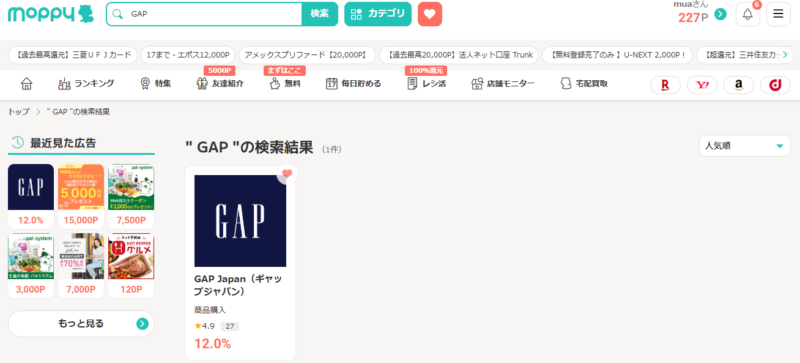The width and height of the screenshot is (800, 363).
Task: Click the red heart favorites button
Action: [430, 14]
